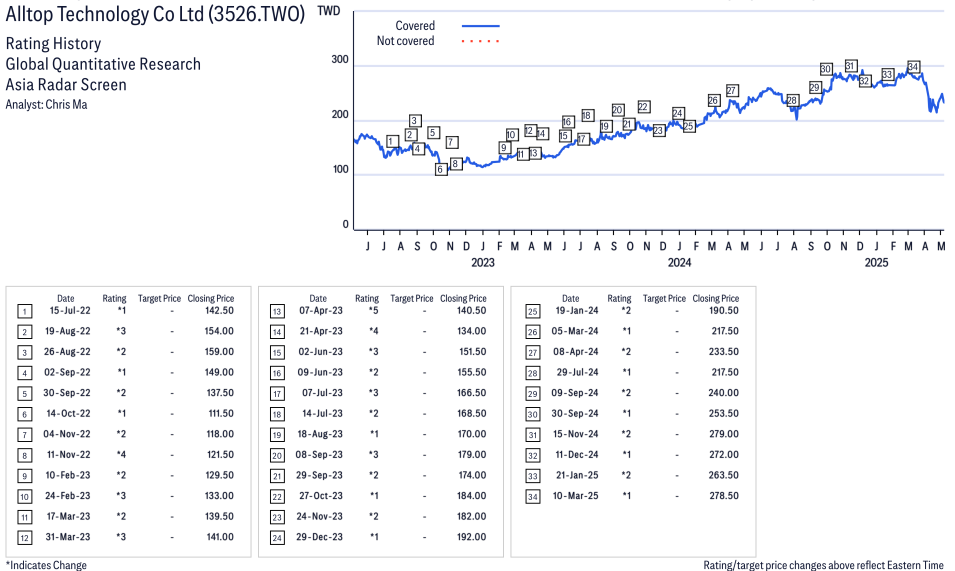Click the date 27-Oct-23
Image resolution: width=955 pixels, height=571 pixels.
pos(321,496)
